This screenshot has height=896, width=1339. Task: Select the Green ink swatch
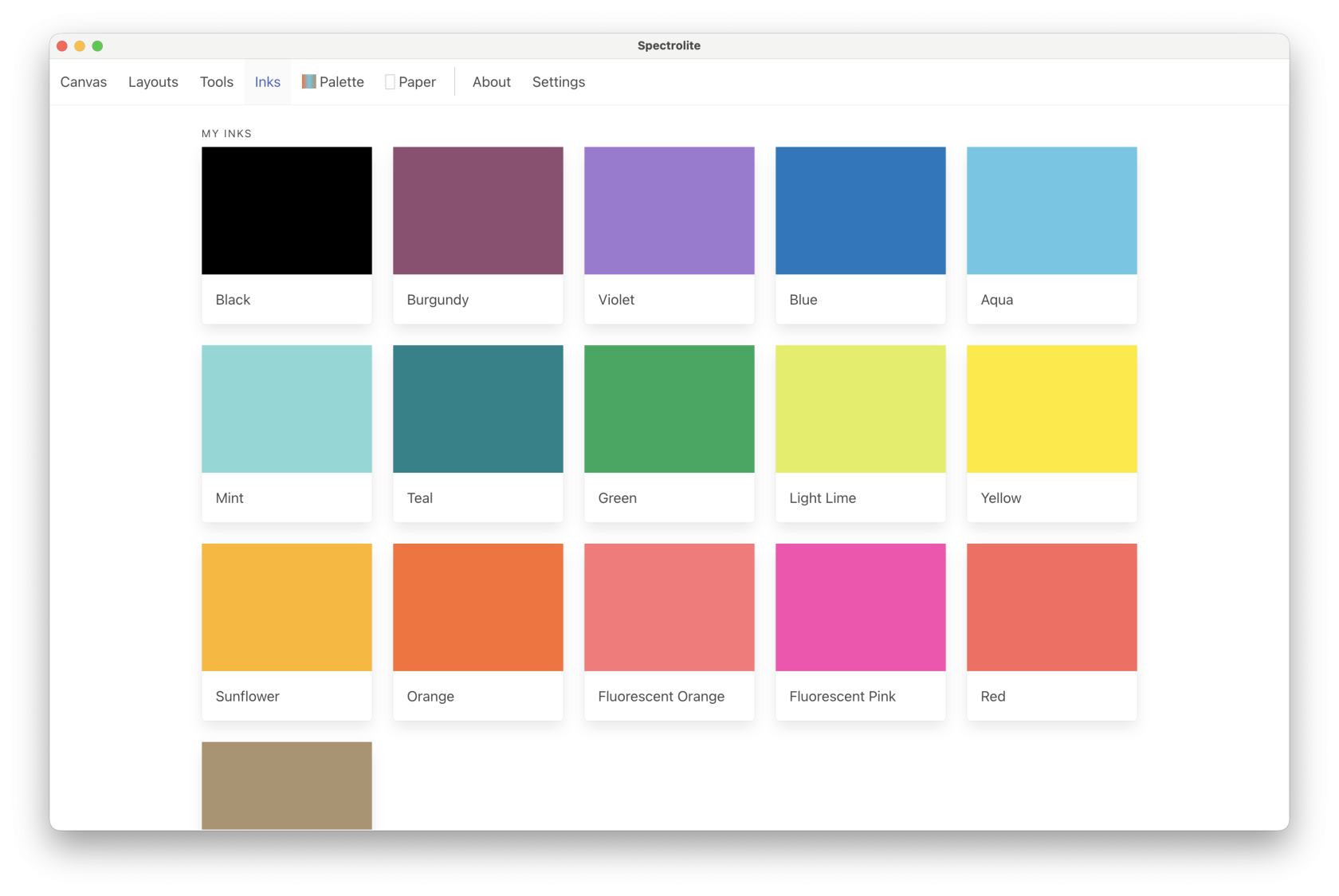pos(669,409)
